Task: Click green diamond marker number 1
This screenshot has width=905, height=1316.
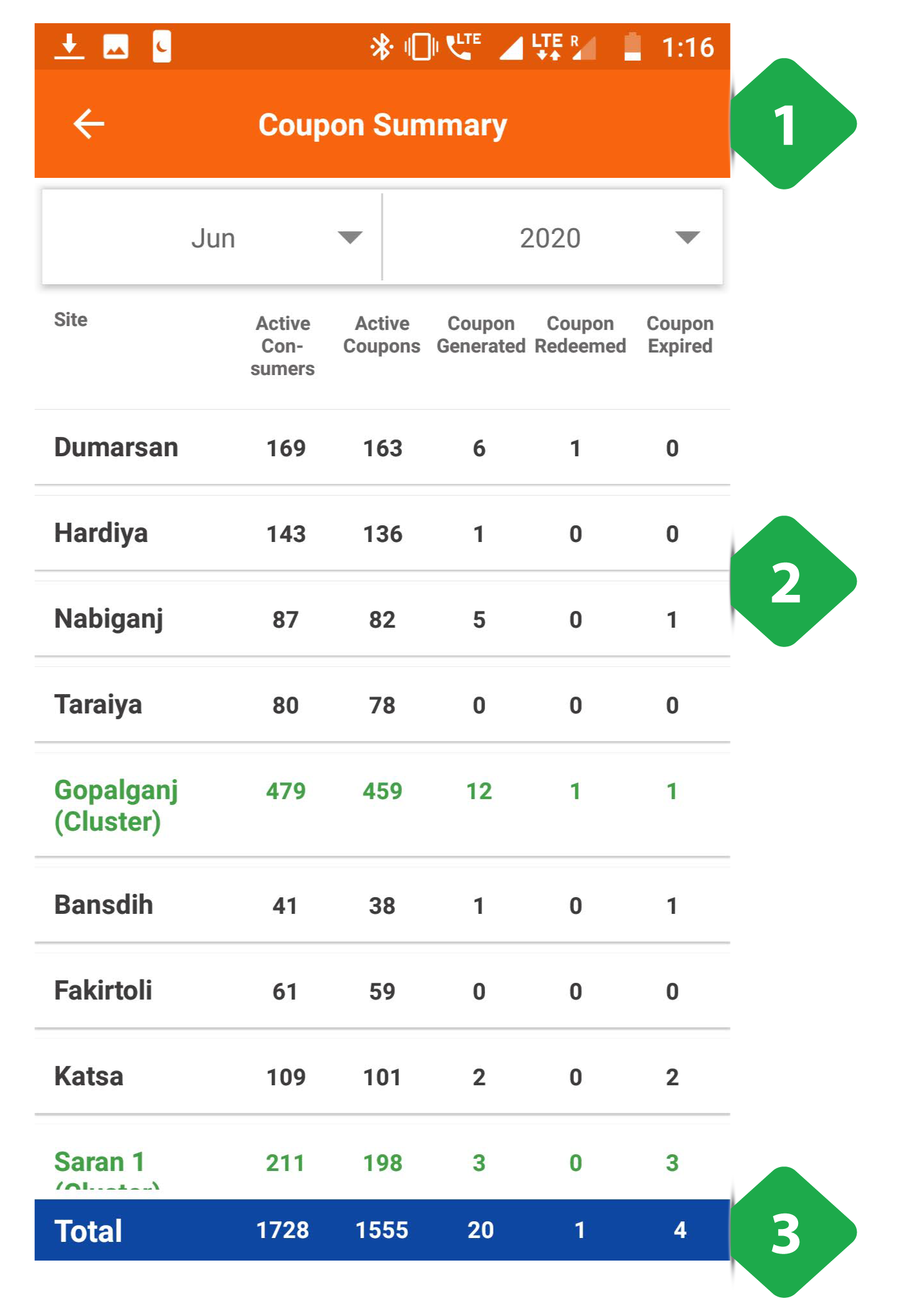Action: [792, 124]
